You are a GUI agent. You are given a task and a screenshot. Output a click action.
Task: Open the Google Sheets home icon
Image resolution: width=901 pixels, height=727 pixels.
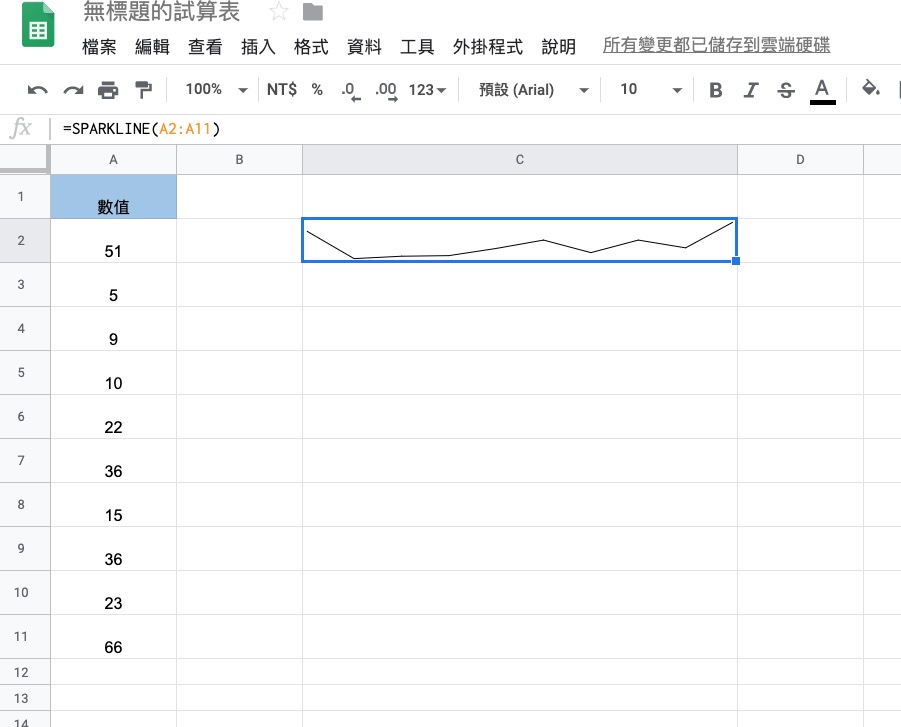(x=38, y=25)
